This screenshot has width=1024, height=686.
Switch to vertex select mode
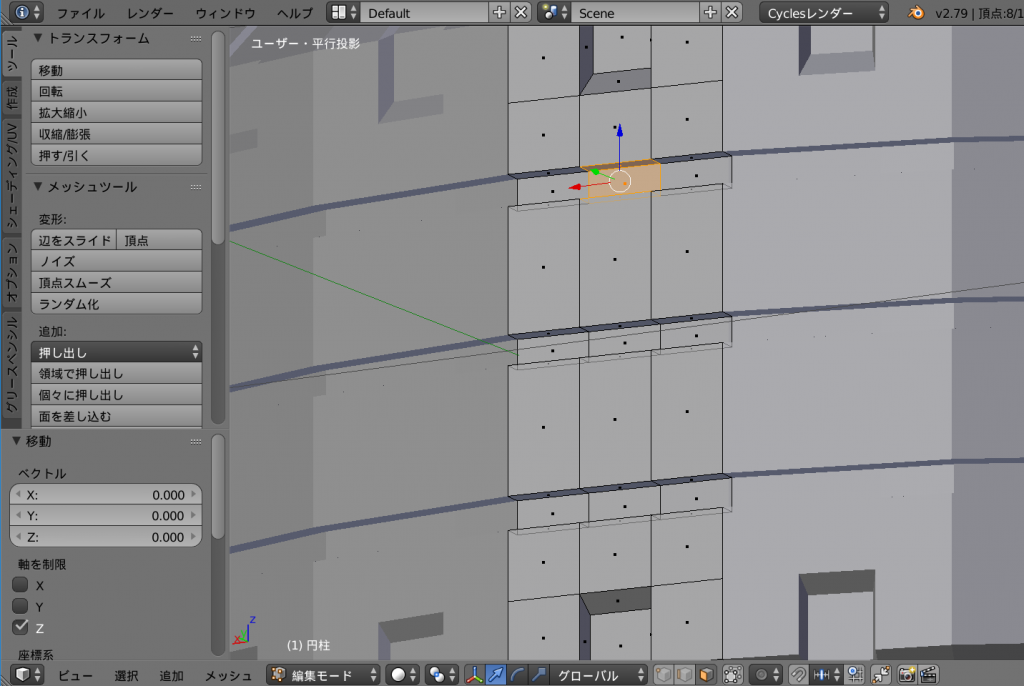(x=663, y=675)
